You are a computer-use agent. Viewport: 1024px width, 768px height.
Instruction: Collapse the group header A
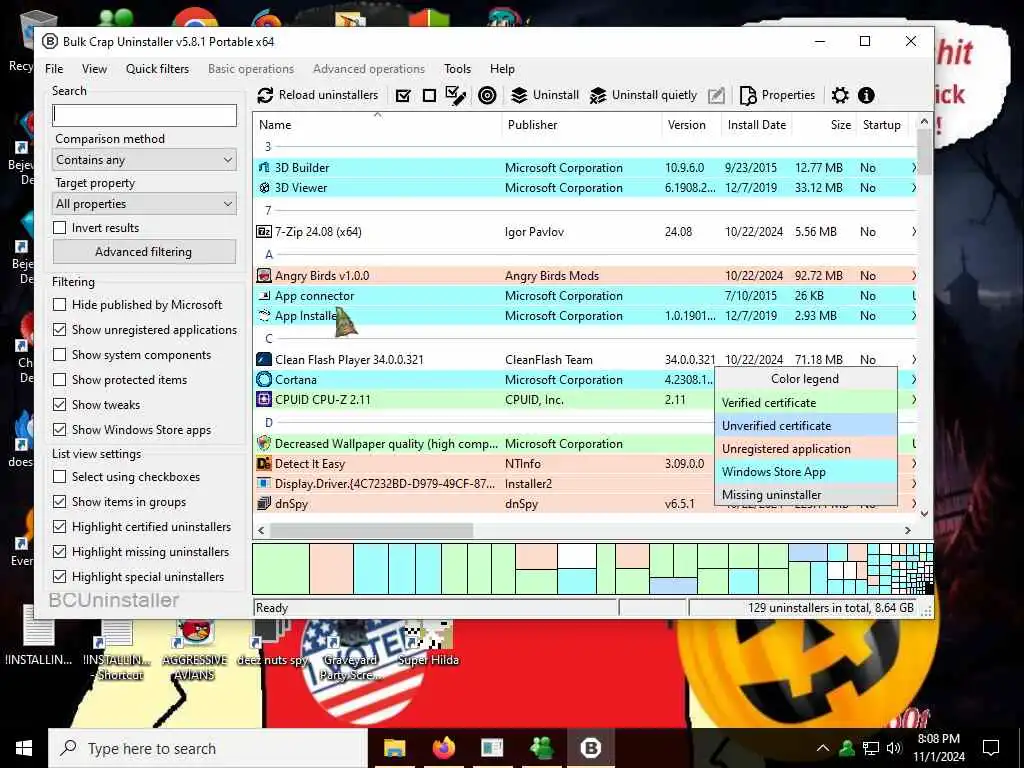[268, 255]
